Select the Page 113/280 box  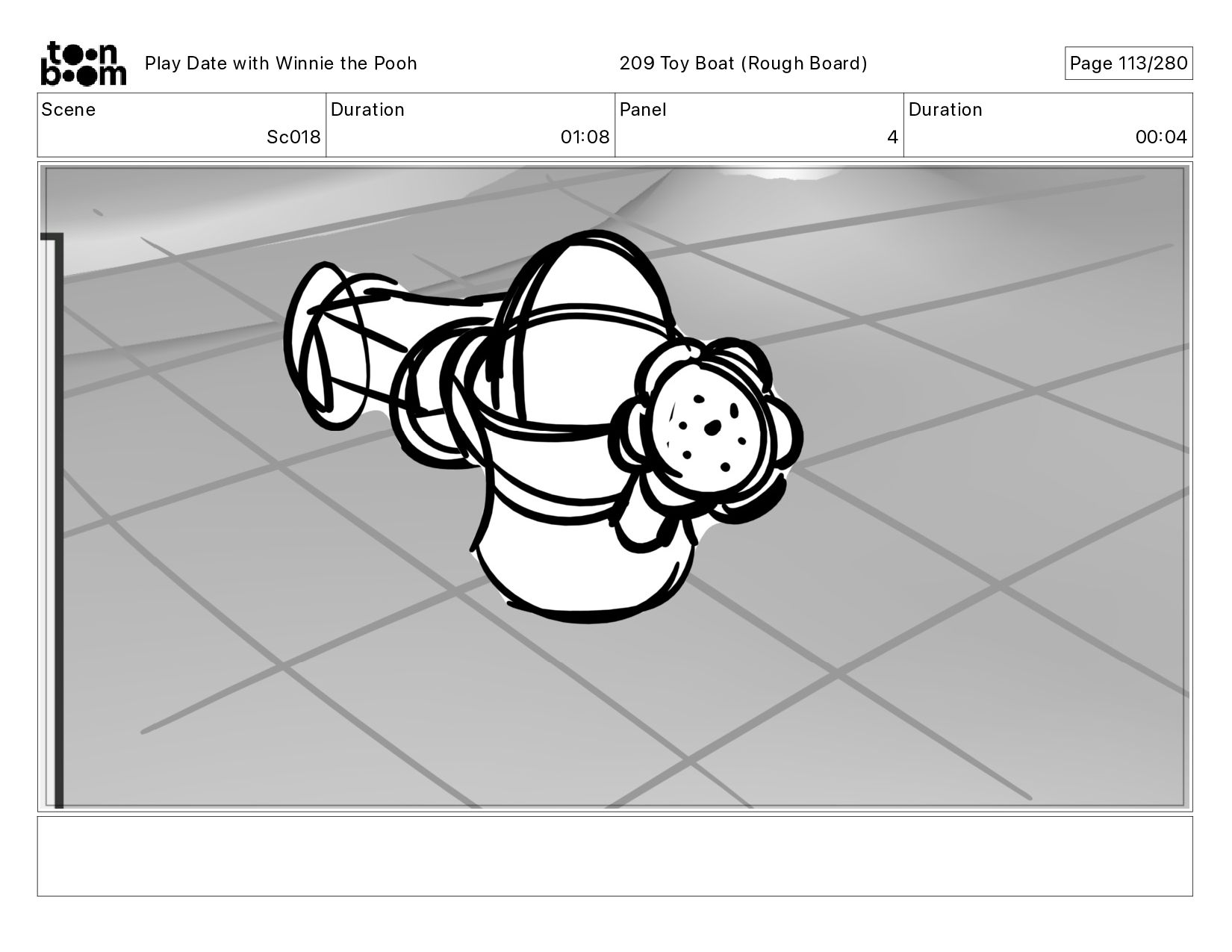click(1127, 63)
